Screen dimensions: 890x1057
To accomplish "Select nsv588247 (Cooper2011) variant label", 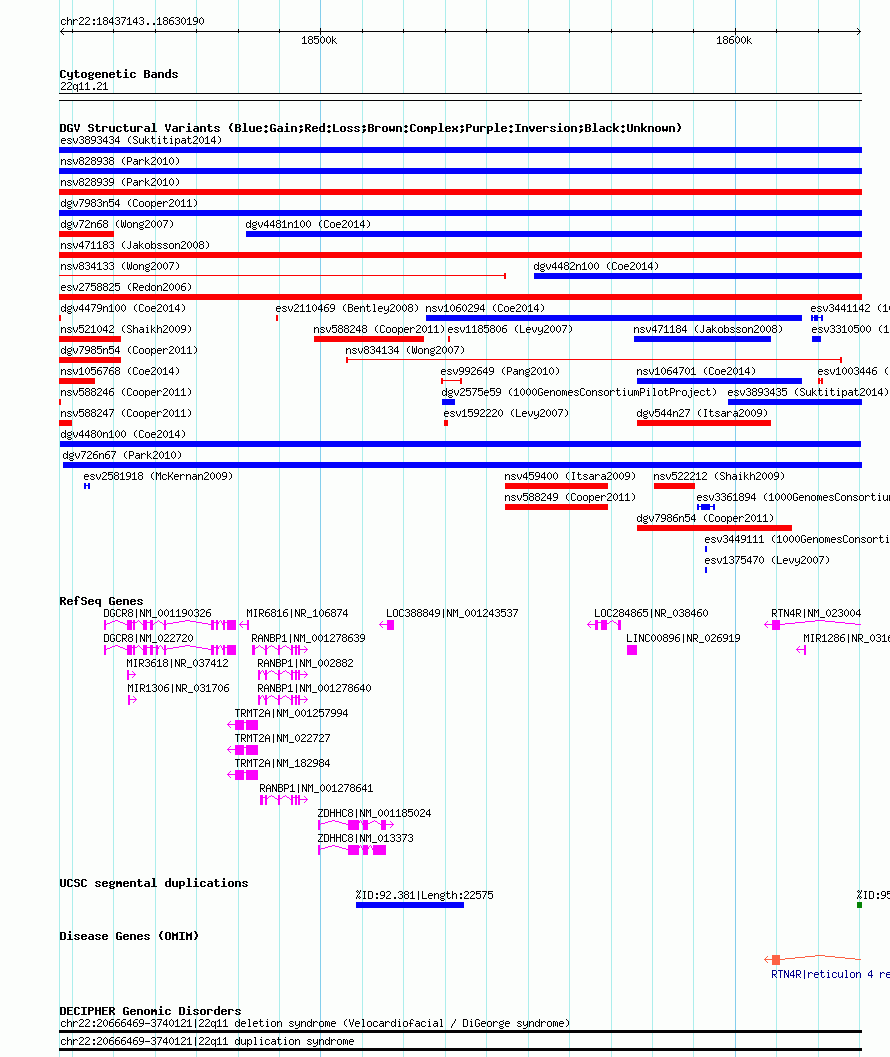I will [x=126, y=413].
